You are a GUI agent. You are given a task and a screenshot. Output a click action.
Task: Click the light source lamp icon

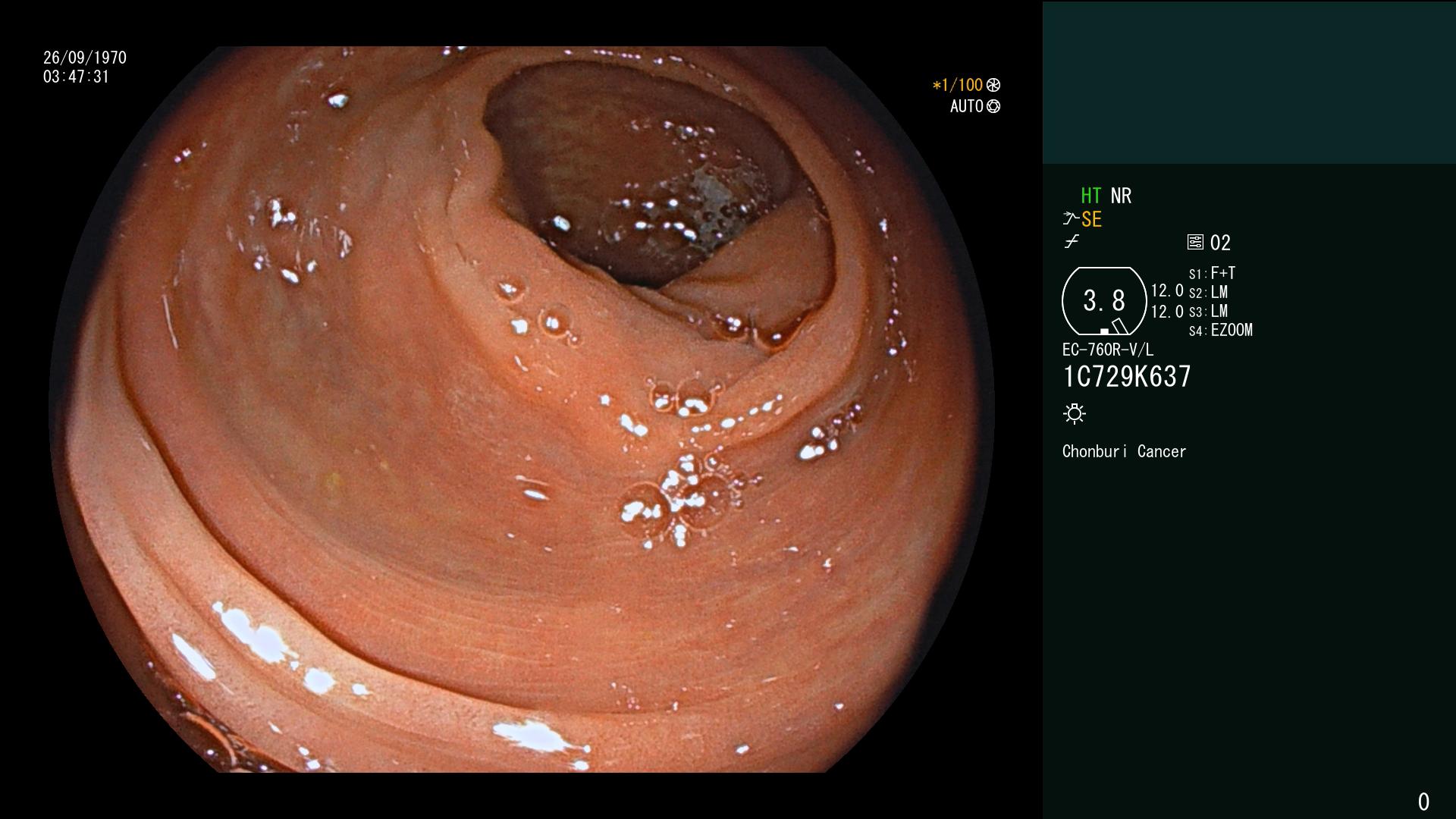click(1075, 413)
